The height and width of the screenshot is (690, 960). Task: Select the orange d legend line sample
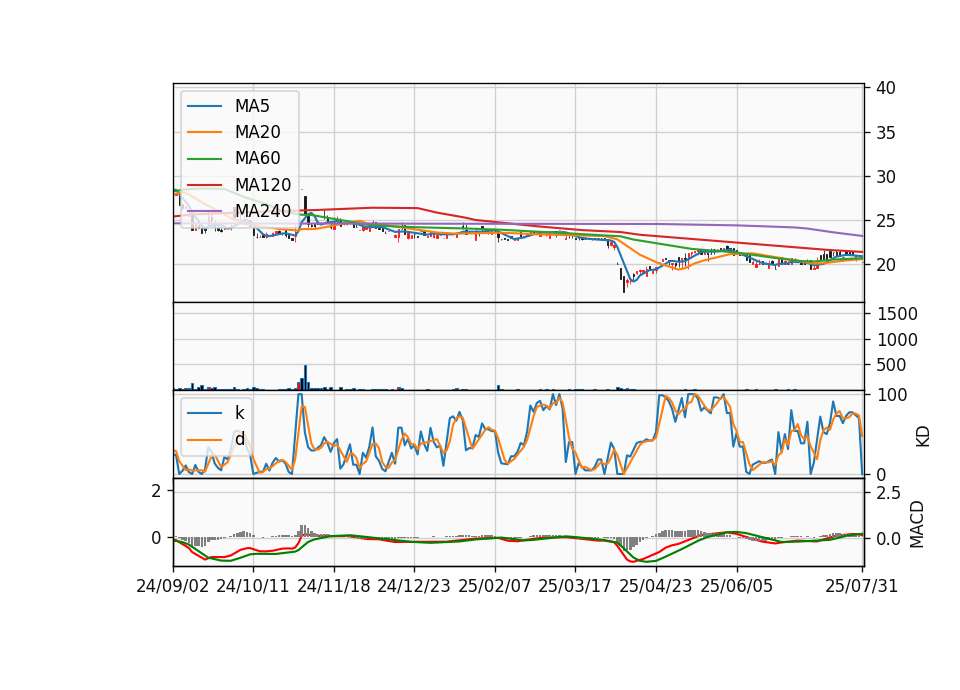pyautogui.click(x=204, y=439)
